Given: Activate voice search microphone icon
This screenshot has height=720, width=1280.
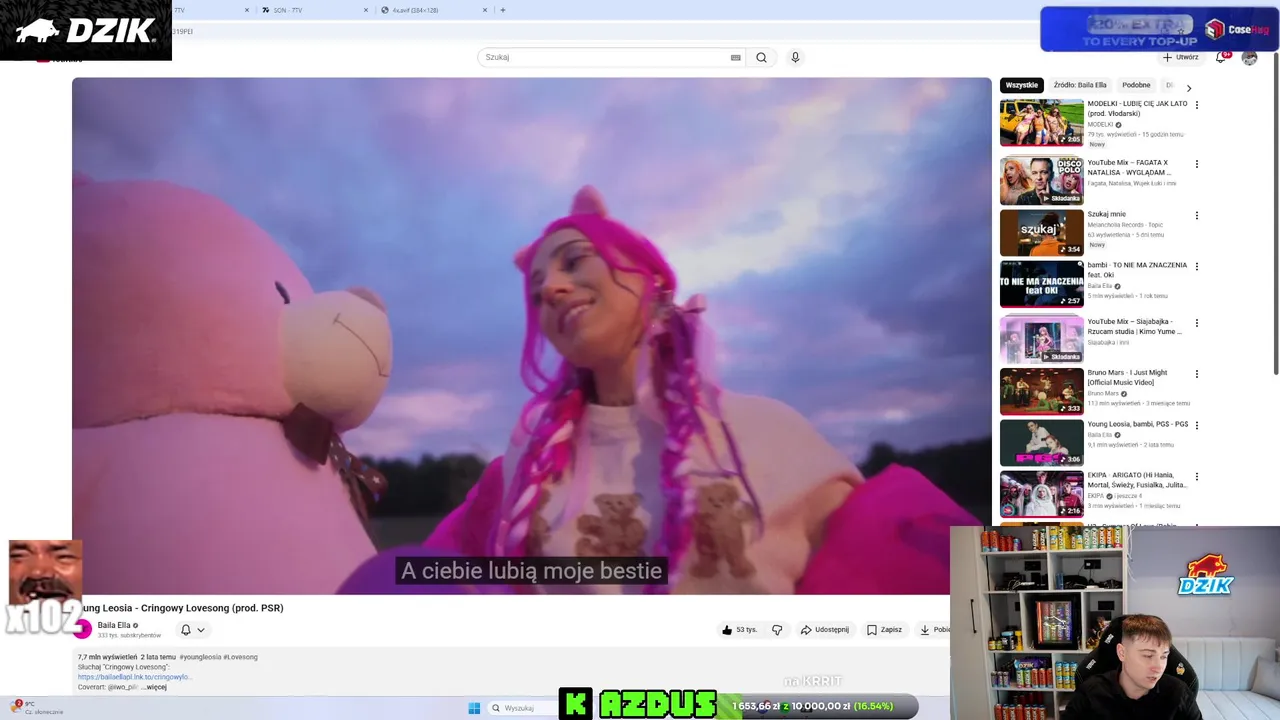Looking at the screenshot, I should [x=795, y=57].
